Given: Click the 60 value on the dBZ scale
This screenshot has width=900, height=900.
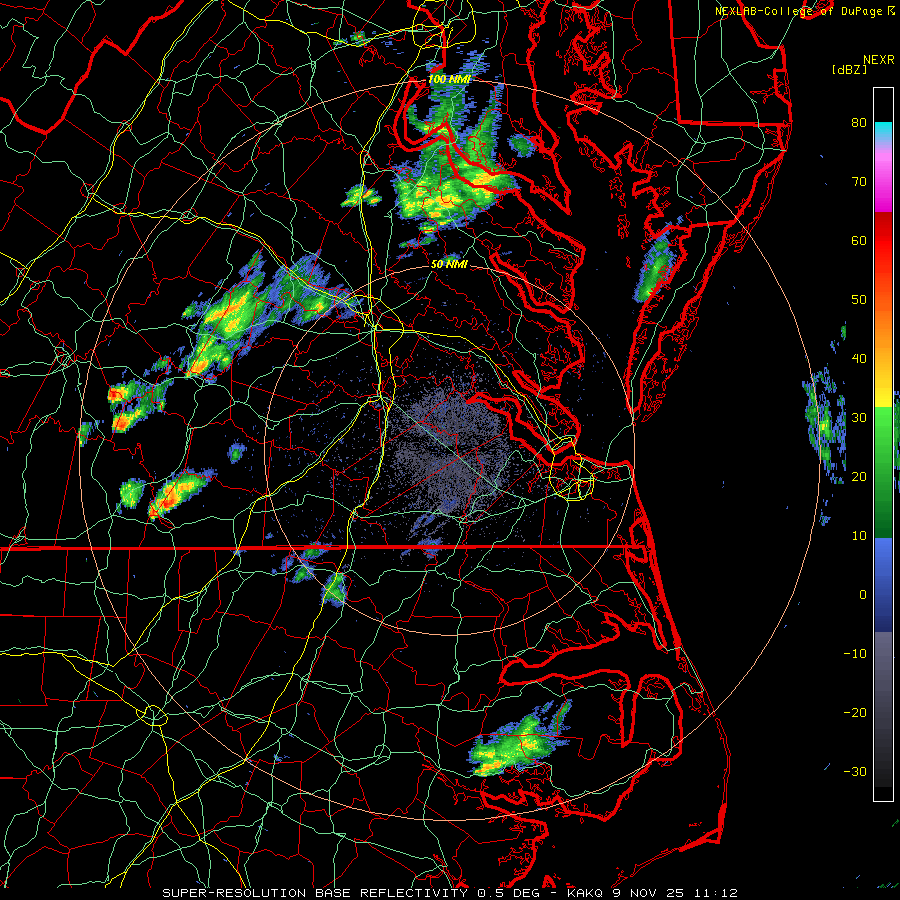Looking at the screenshot, I should (x=859, y=240).
